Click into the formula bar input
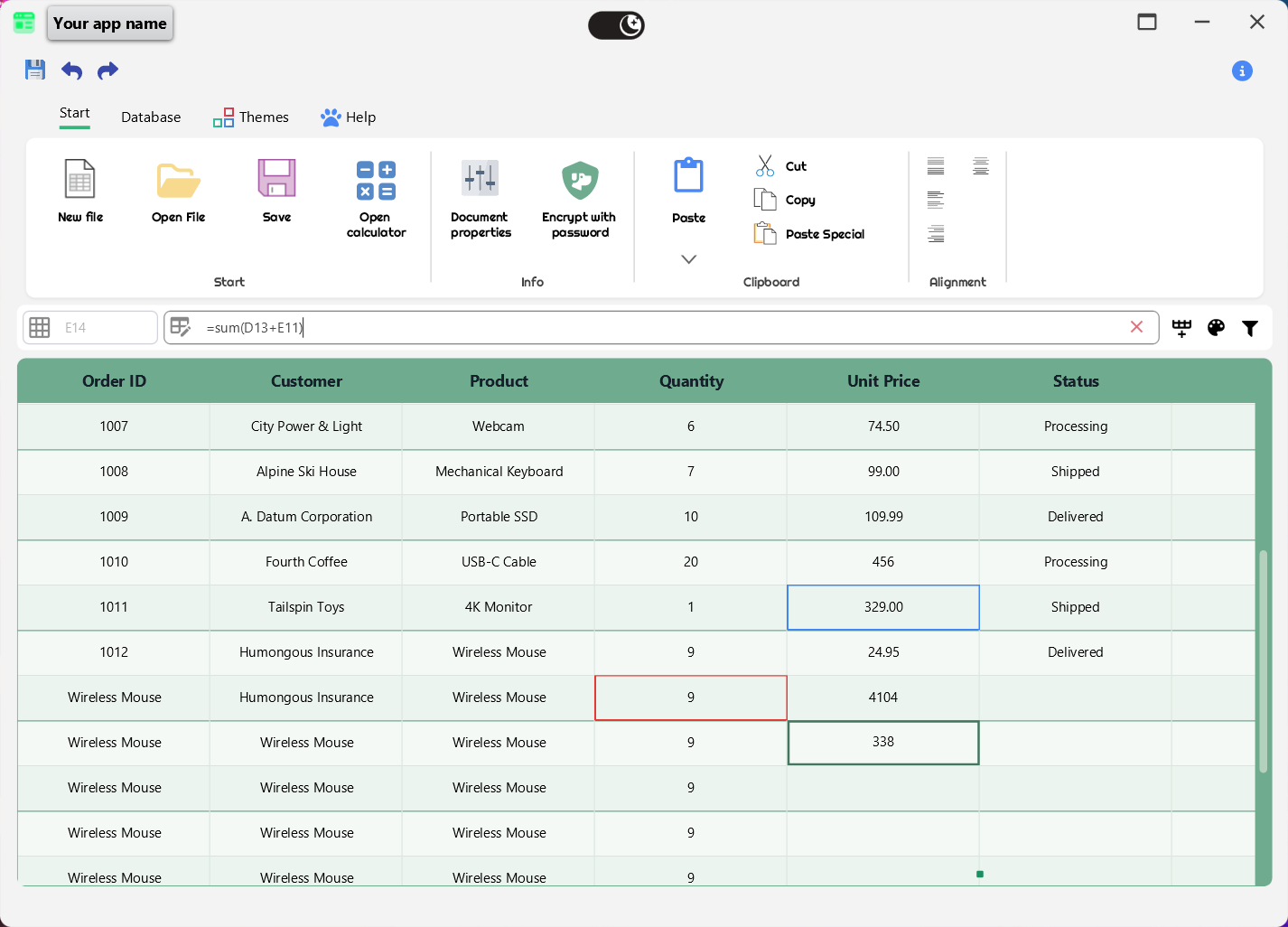The height and width of the screenshot is (927, 1288). coord(661,328)
